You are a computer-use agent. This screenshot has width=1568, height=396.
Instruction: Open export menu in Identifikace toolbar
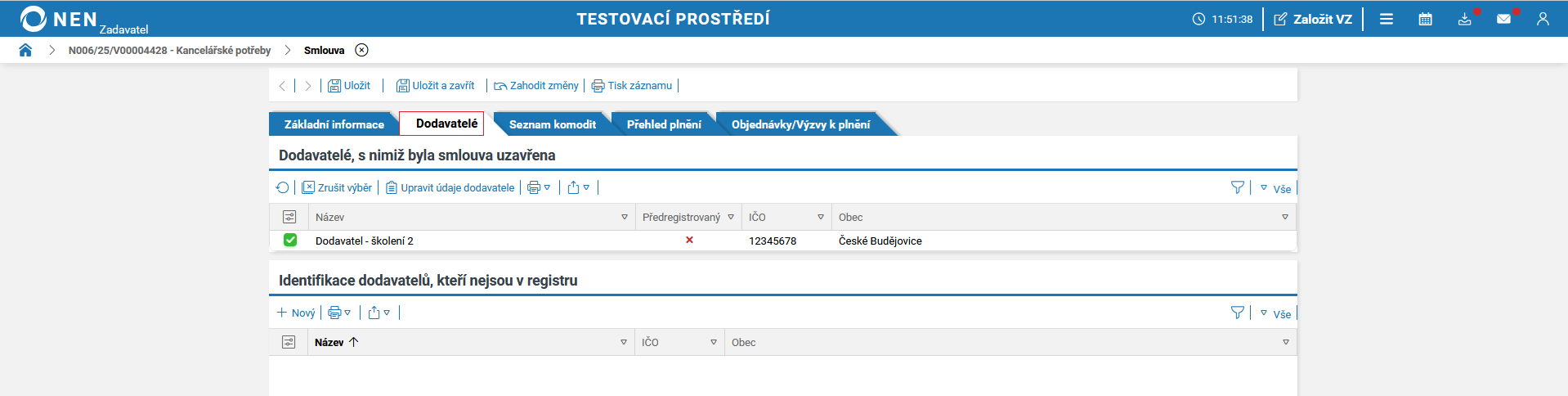pos(379,313)
